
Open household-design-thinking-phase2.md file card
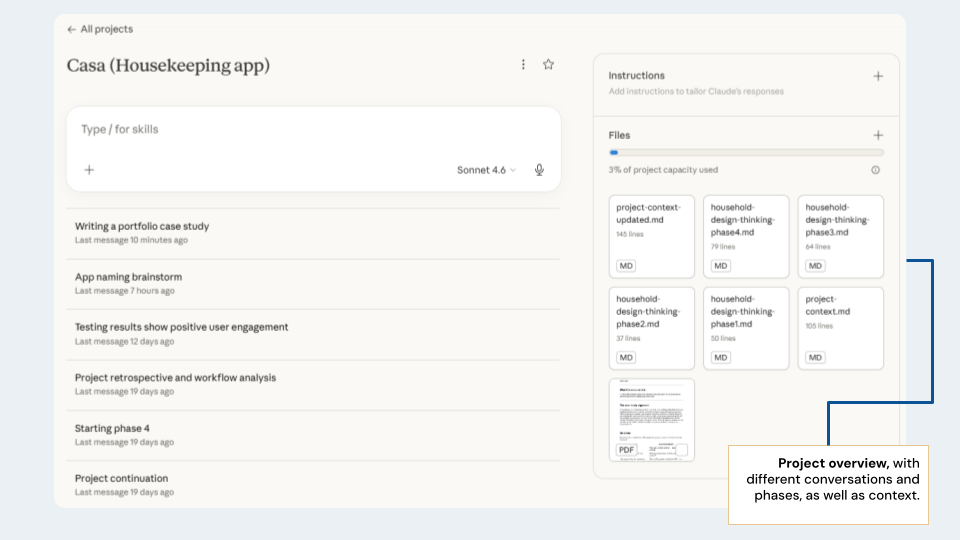(651, 328)
